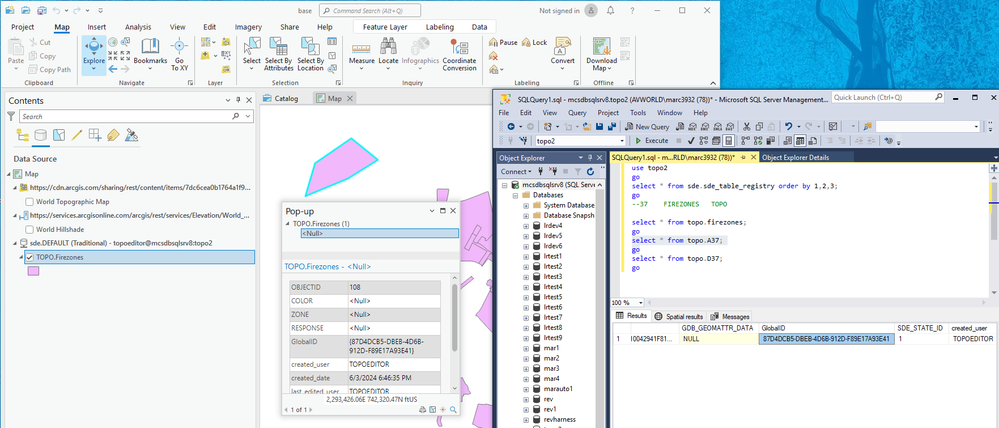Click Cut scissors icon in SSMS
Image resolution: width=999 pixels, height=428 pixels.
pyautogui.click(x=747, y=127)
